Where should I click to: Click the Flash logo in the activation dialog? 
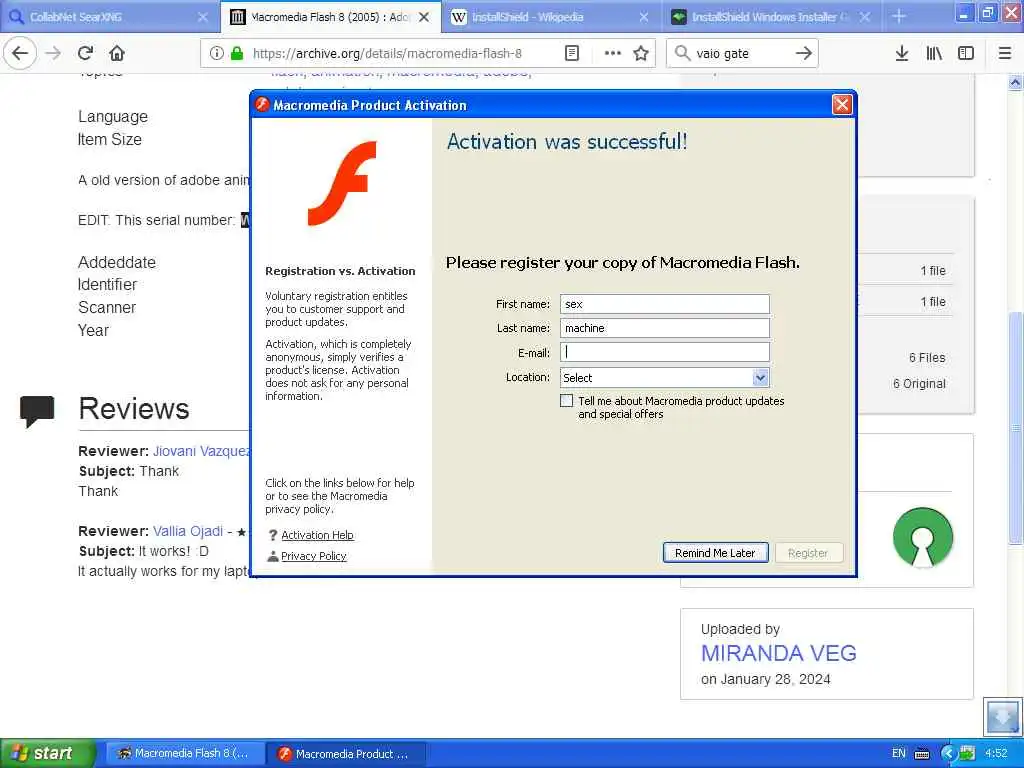click(342, 184)
